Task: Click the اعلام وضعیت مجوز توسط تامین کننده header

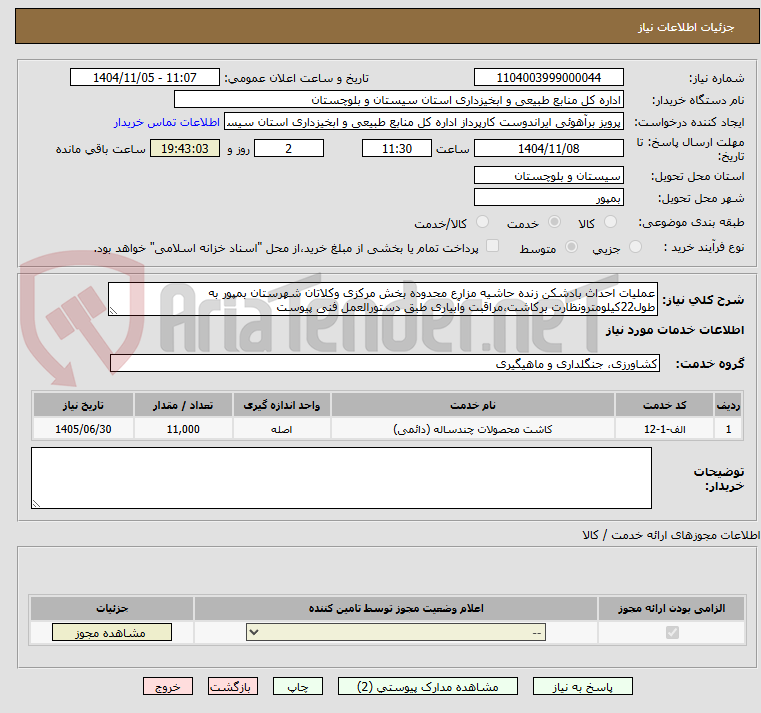Action: coord(396,608)
